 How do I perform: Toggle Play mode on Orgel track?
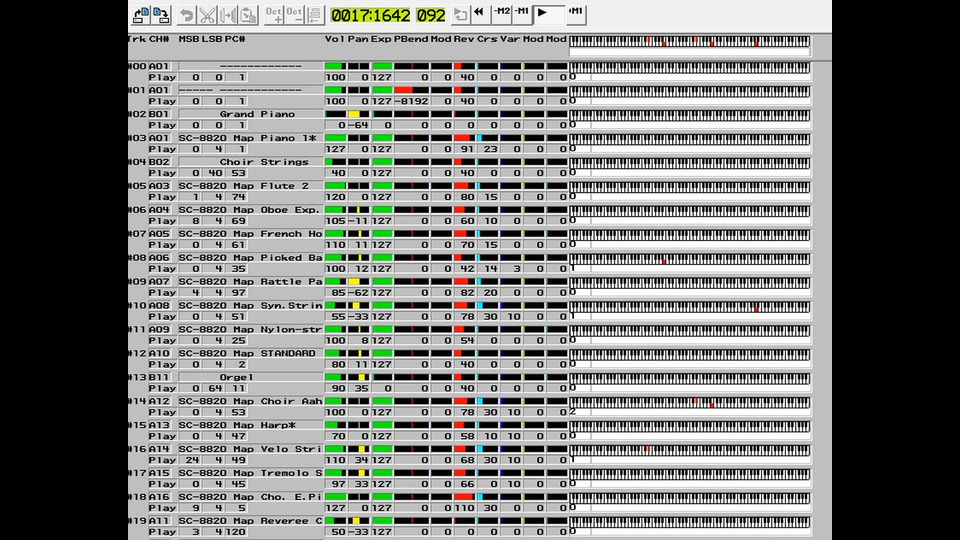click(162, 388)
